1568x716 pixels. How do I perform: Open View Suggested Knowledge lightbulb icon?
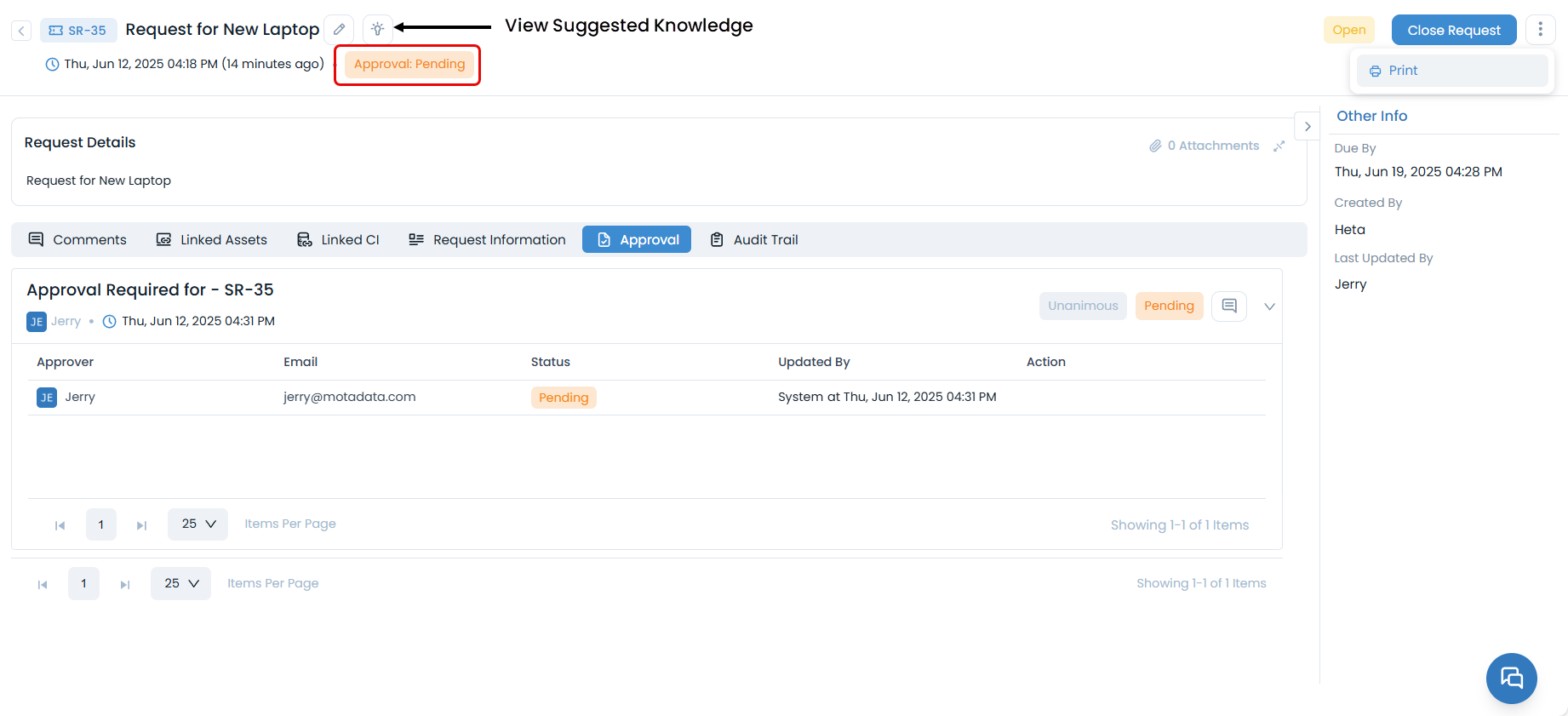[377, 30]
